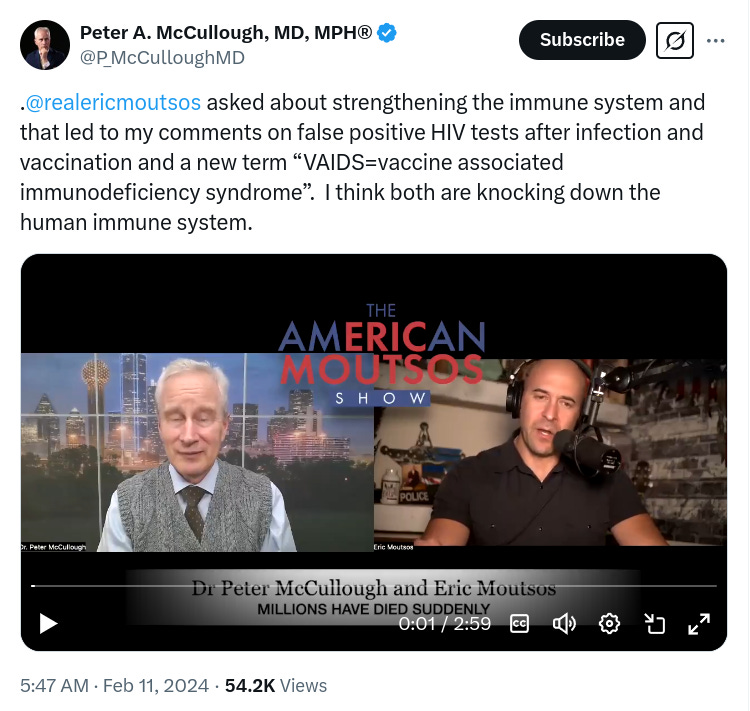
Task: Expand the video to fullscreen
Action: (699, 623)
